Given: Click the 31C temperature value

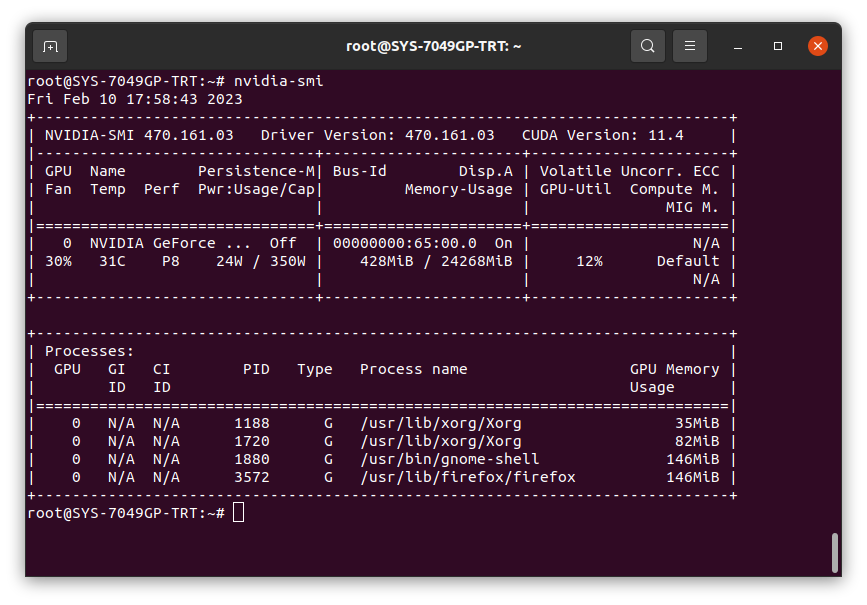Looking at the screenshot, I should pos(112,261).
